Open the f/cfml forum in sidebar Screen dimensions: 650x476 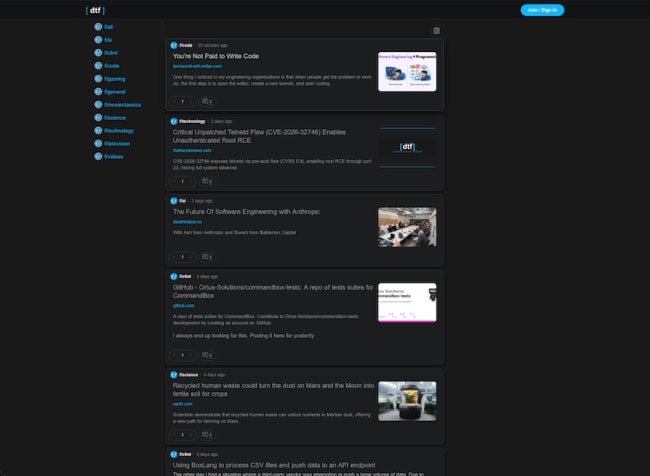[111, 53]
